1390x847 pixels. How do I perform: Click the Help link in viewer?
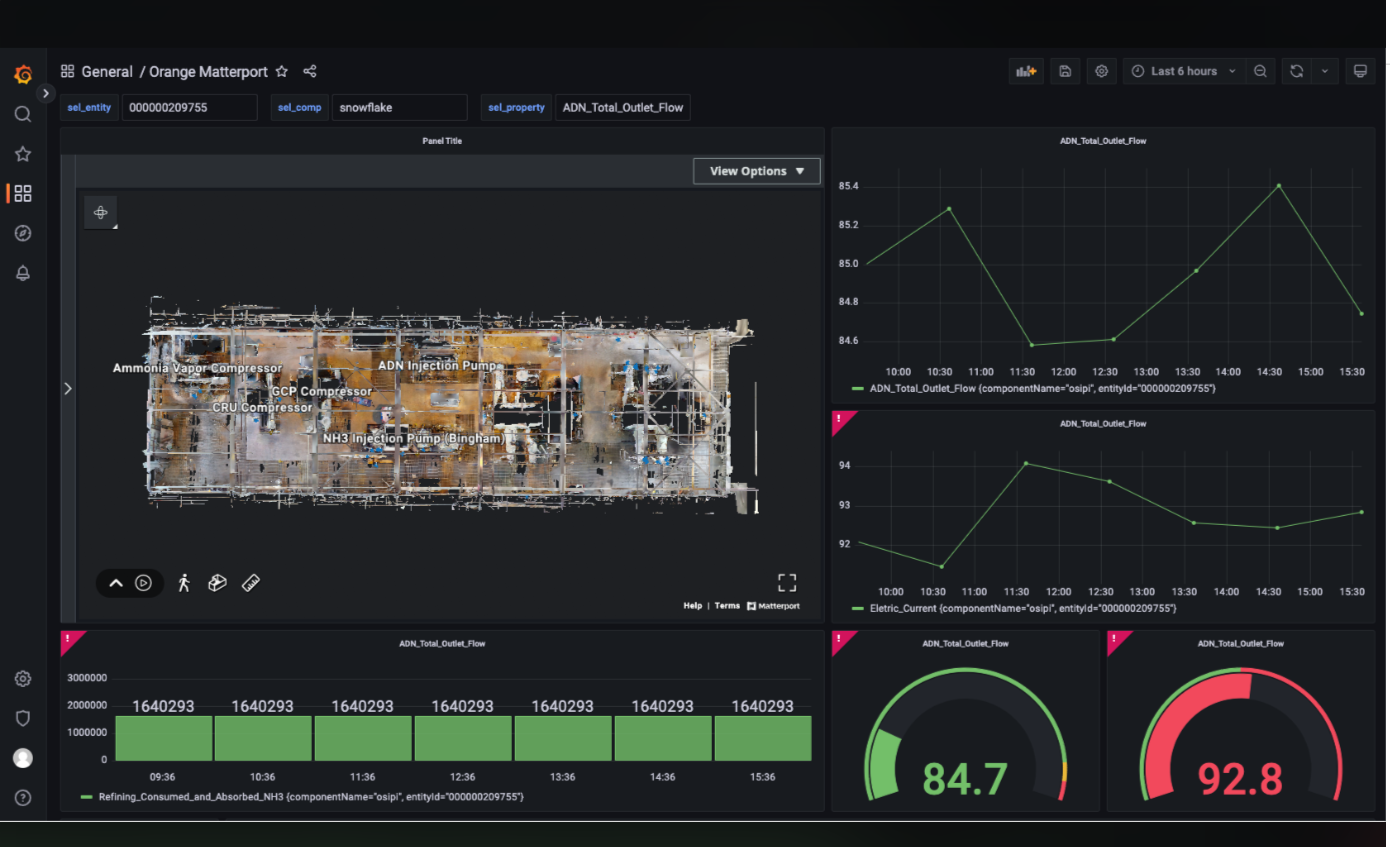pos(693,606)
